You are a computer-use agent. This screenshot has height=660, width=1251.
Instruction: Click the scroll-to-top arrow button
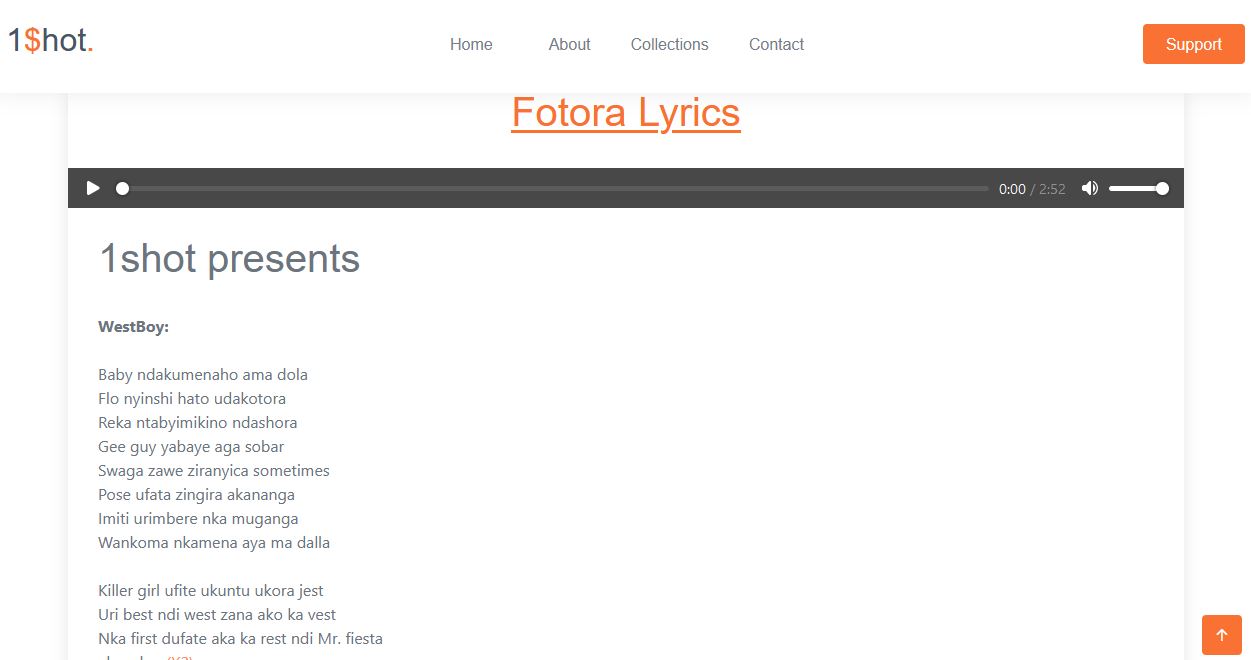coord(1221,635)
